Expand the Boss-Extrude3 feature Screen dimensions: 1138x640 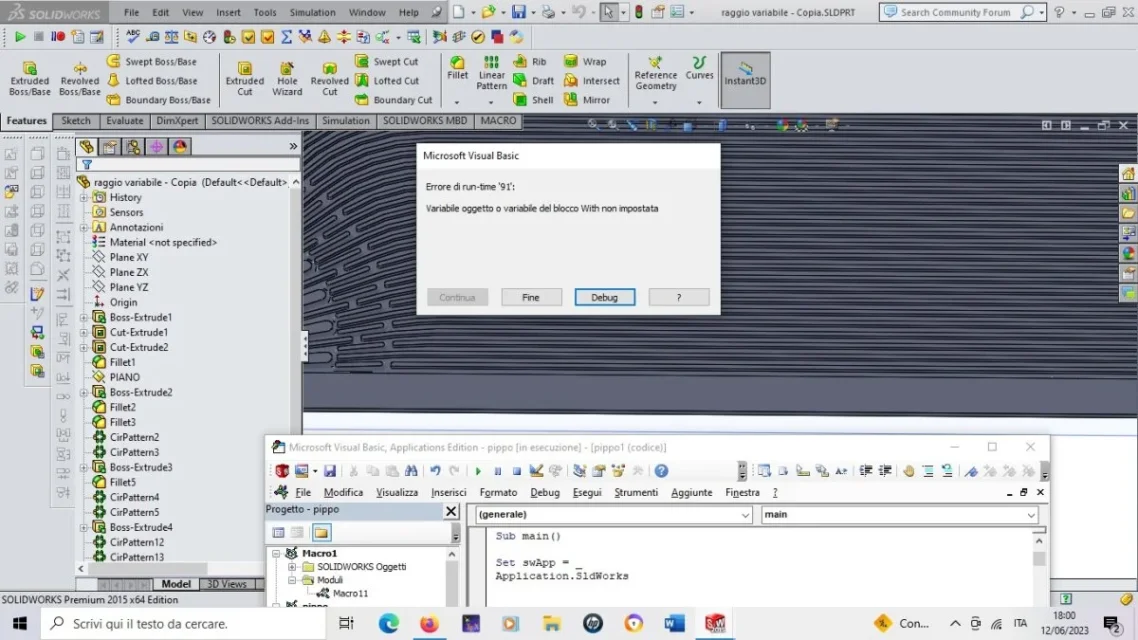84,467
